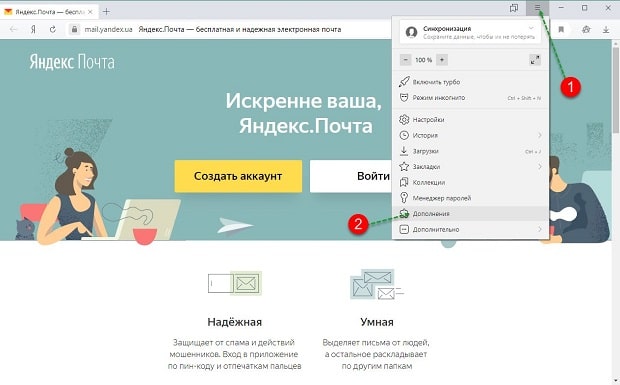620x385 pixels.
Task: Select Включить турбо menu item
Action: tap(470, 82)
